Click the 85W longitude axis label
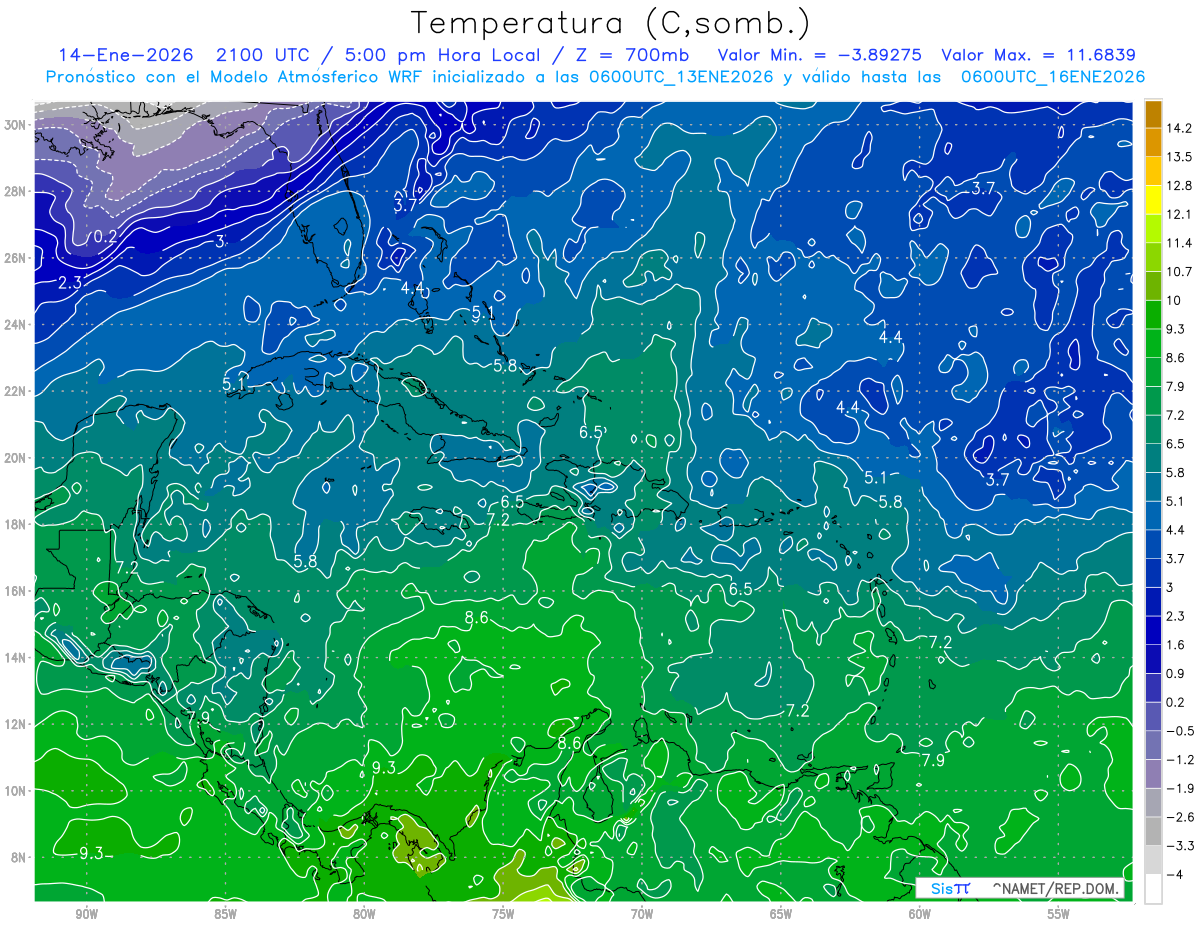The height and width of the screenshot is (927, 1200). click(225, 913)
